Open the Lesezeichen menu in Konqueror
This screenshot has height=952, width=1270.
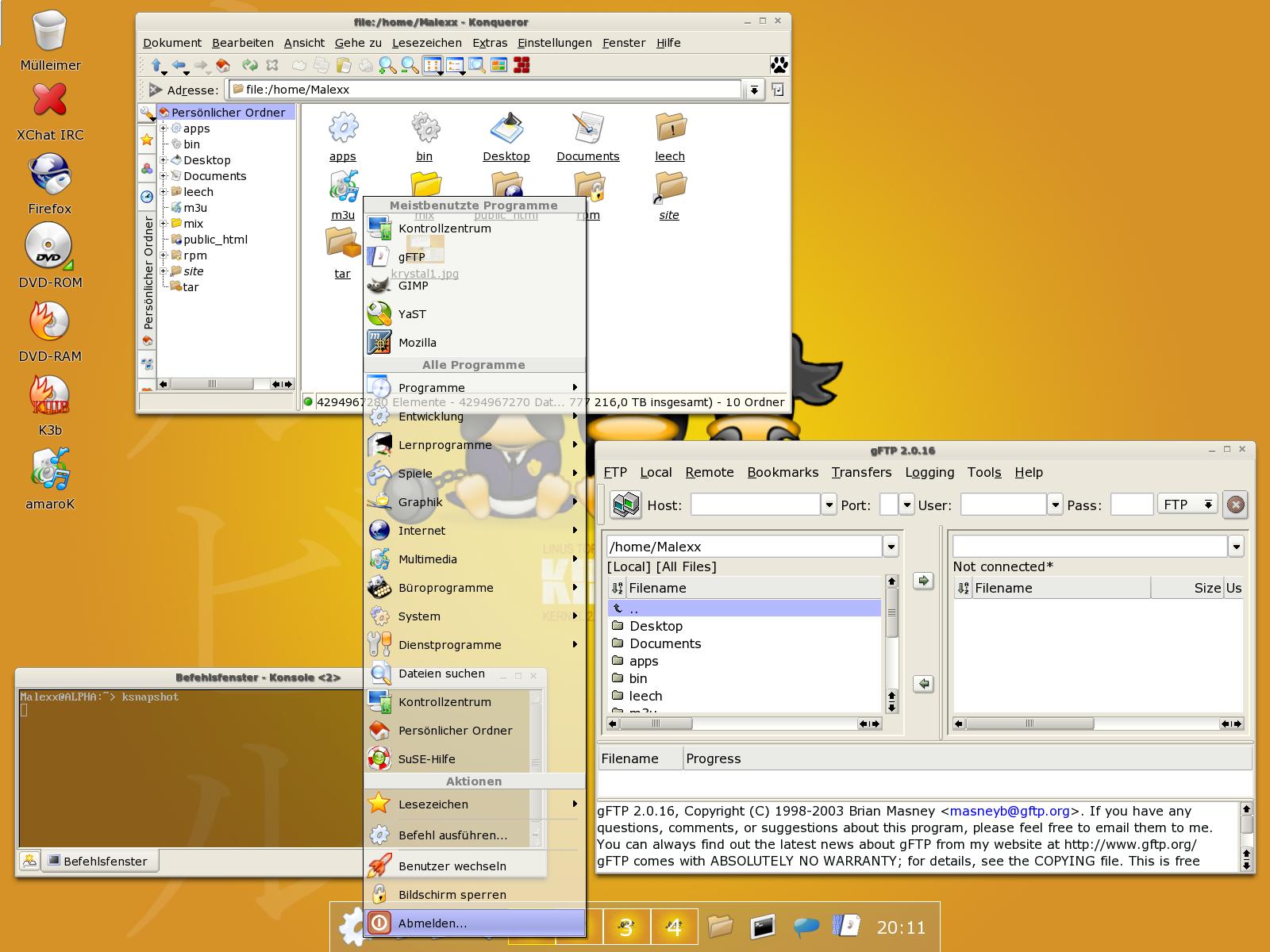tap(426, 43)
